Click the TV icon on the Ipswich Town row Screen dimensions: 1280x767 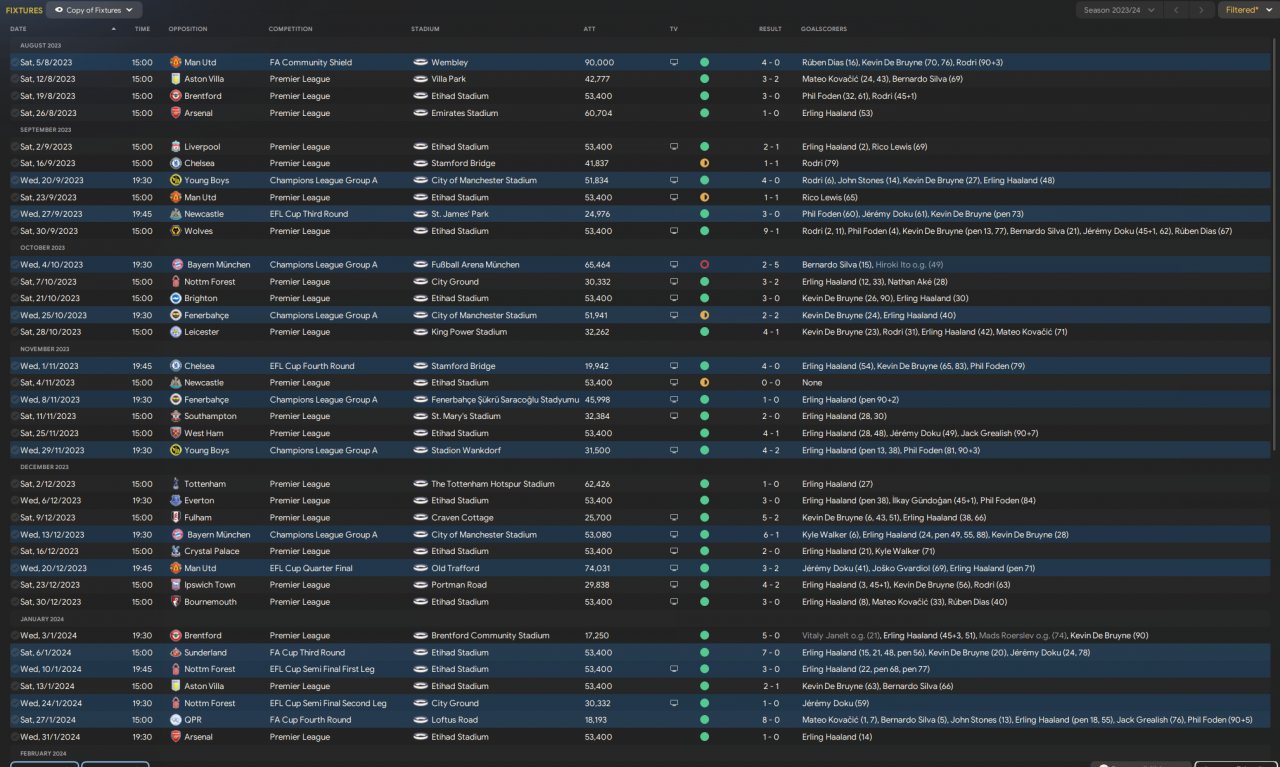pyautogui.click(x=674, y=585)
